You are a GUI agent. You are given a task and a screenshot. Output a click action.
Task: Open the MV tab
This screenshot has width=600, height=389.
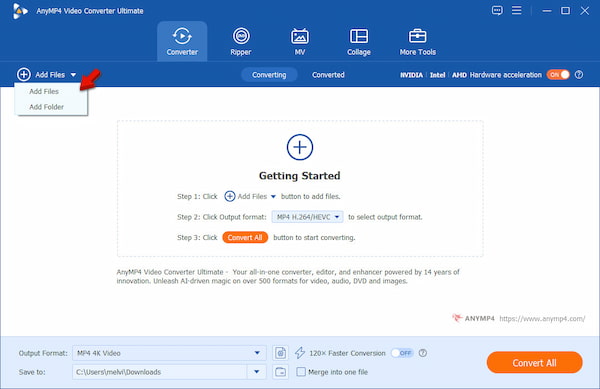tap(300, 41)
